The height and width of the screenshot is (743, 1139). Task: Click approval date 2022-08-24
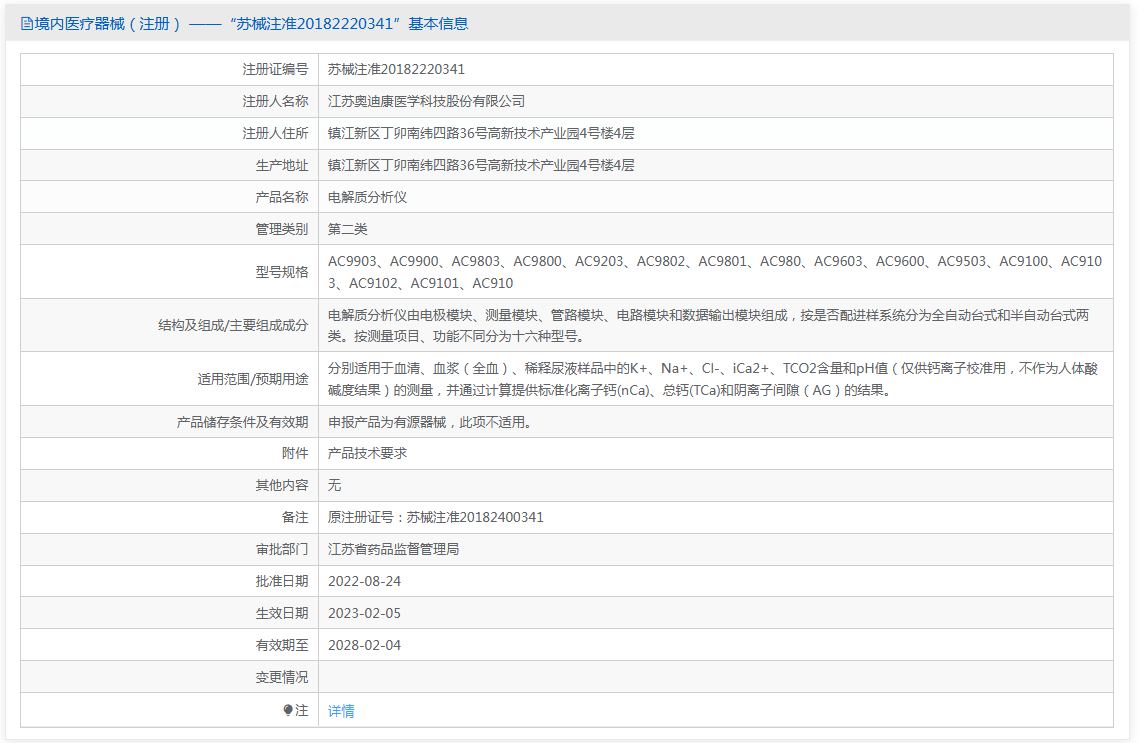coord(364,581)
